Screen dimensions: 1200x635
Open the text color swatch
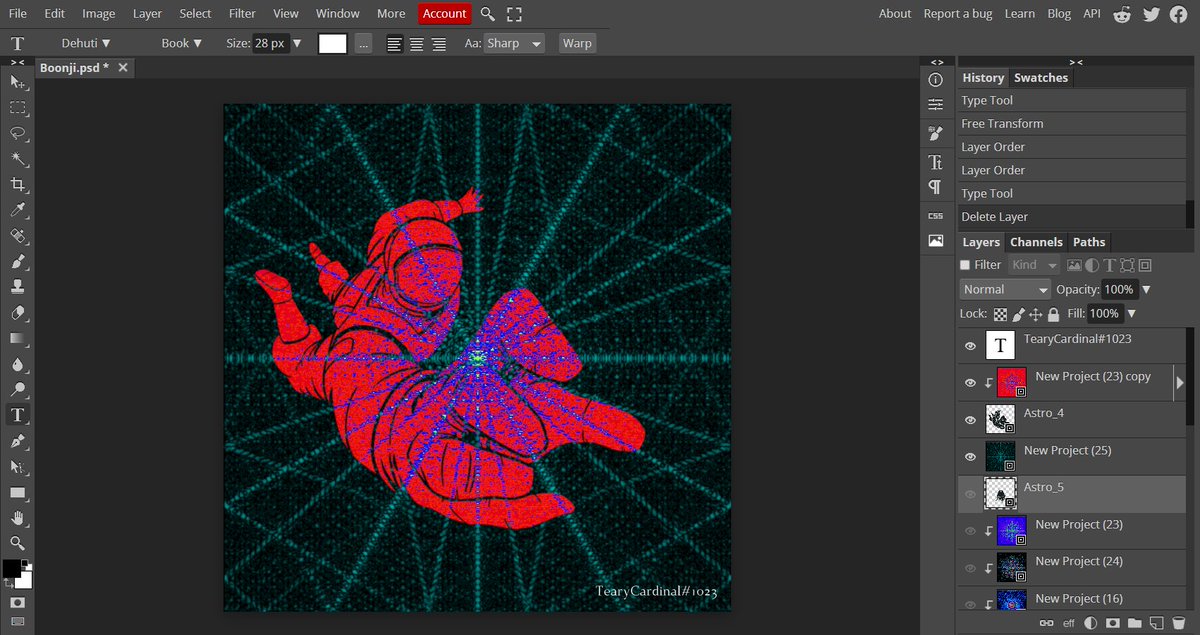point(332,43)
